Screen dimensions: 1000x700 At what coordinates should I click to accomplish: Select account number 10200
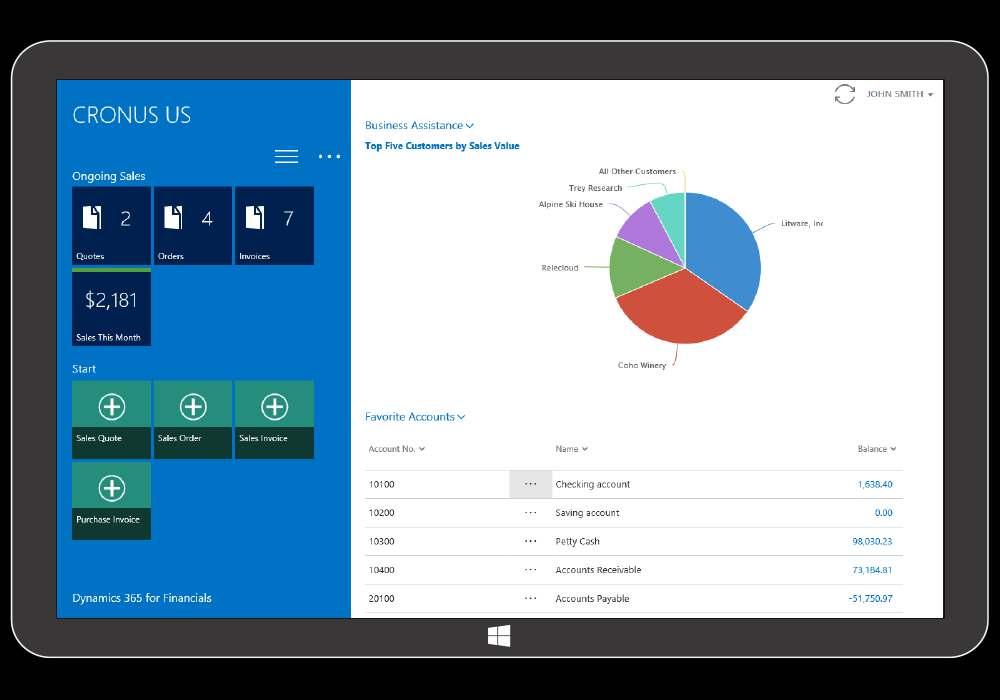(x=381, y=513)
